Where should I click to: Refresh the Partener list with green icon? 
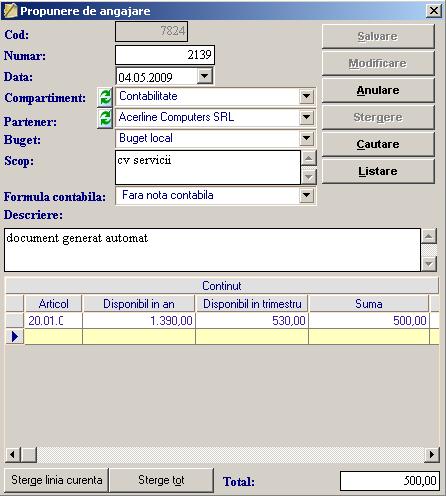point(105,119)
